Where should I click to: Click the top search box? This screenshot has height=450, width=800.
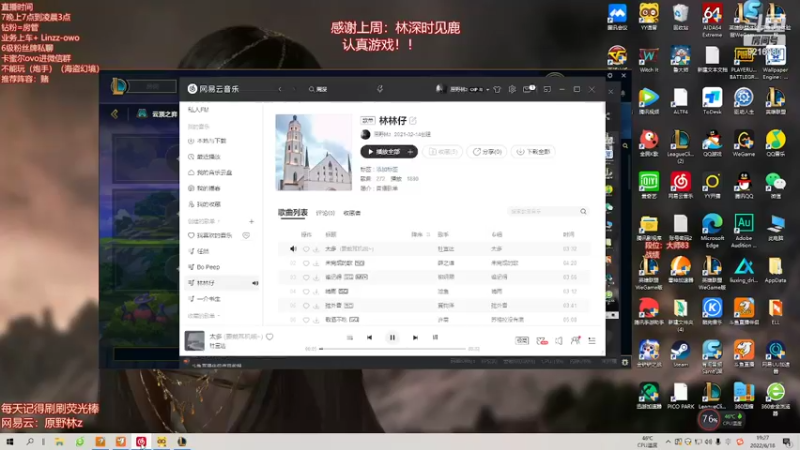[337, 89]
